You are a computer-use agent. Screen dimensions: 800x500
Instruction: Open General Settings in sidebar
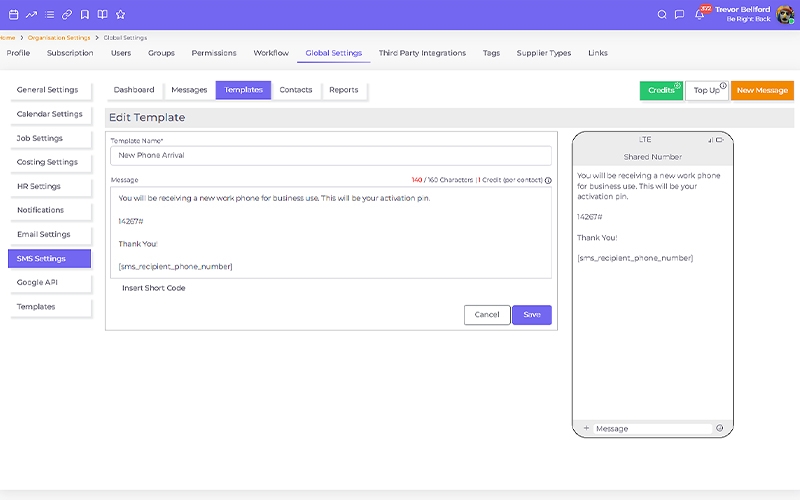pos(50,90)
